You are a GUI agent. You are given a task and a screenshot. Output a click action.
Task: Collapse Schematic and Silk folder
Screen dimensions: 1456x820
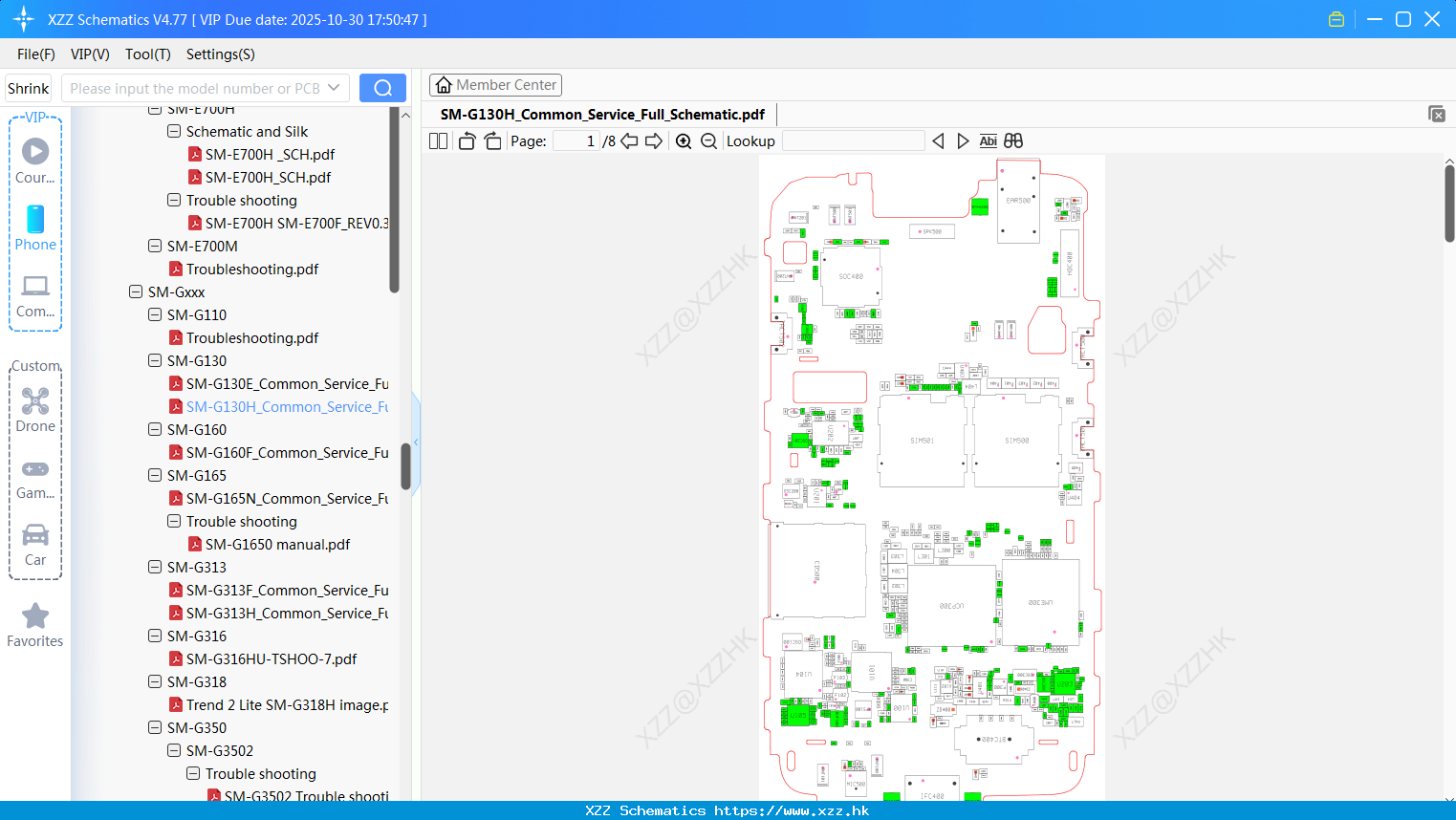tap(174, 132)
